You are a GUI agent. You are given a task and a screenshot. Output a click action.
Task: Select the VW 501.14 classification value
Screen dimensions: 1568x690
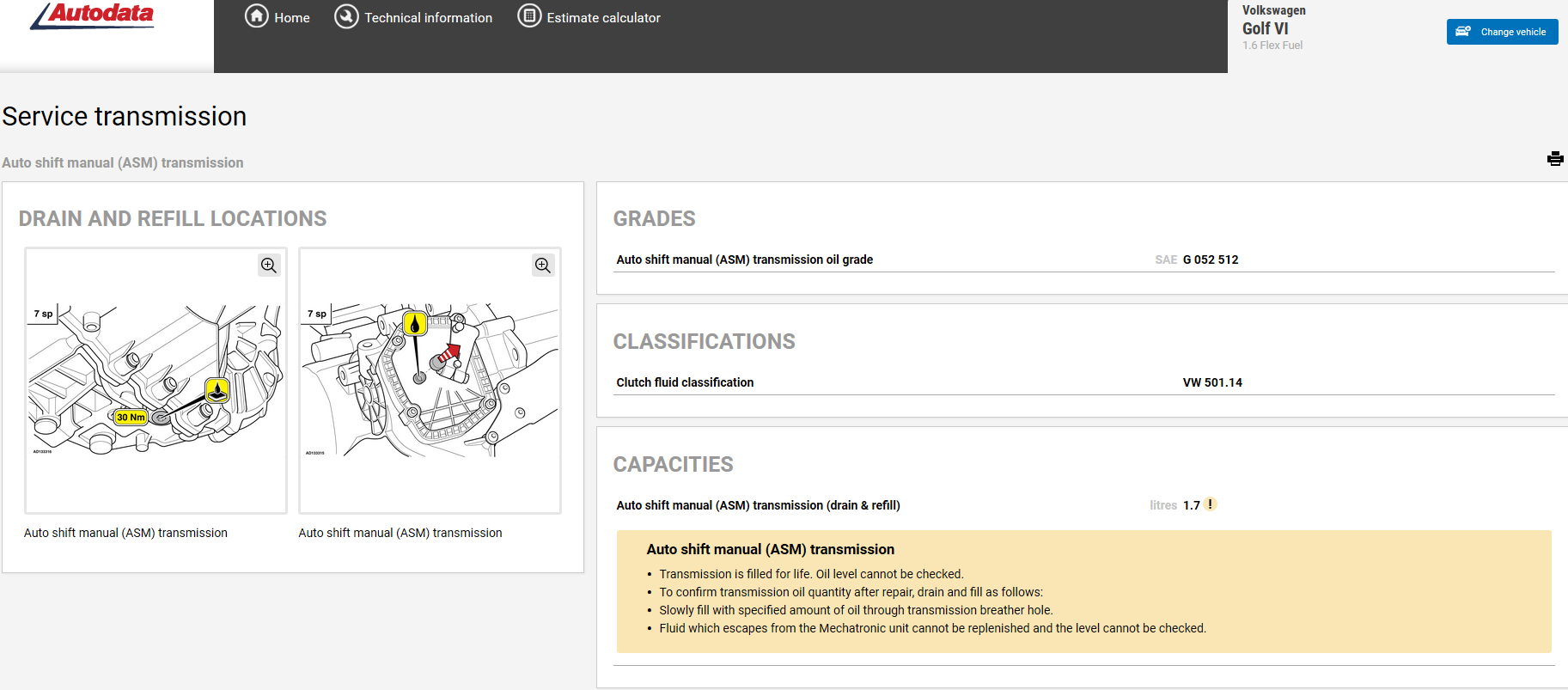[1212, 382]
